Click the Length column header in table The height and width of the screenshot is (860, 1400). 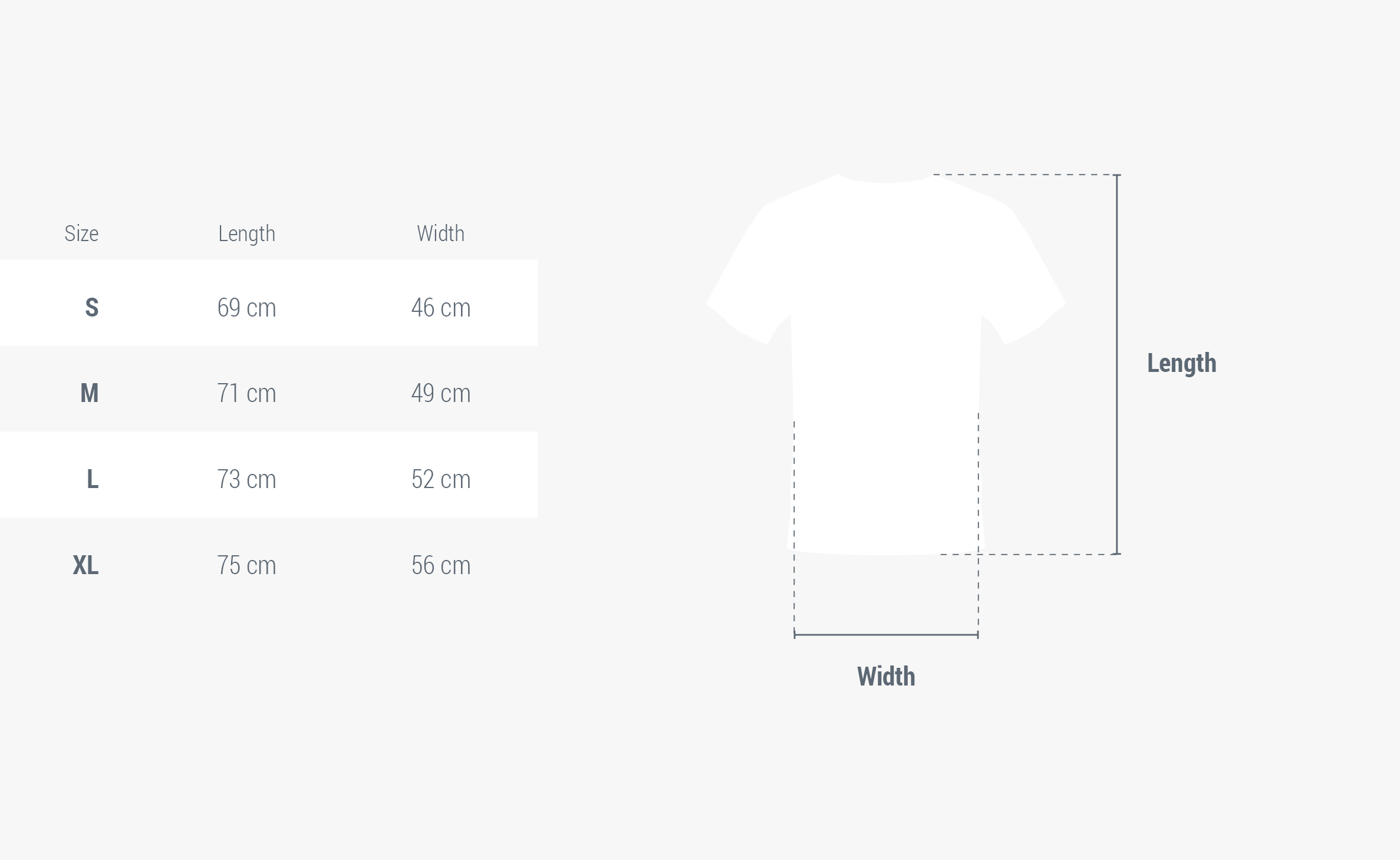(x=246, y=233)
